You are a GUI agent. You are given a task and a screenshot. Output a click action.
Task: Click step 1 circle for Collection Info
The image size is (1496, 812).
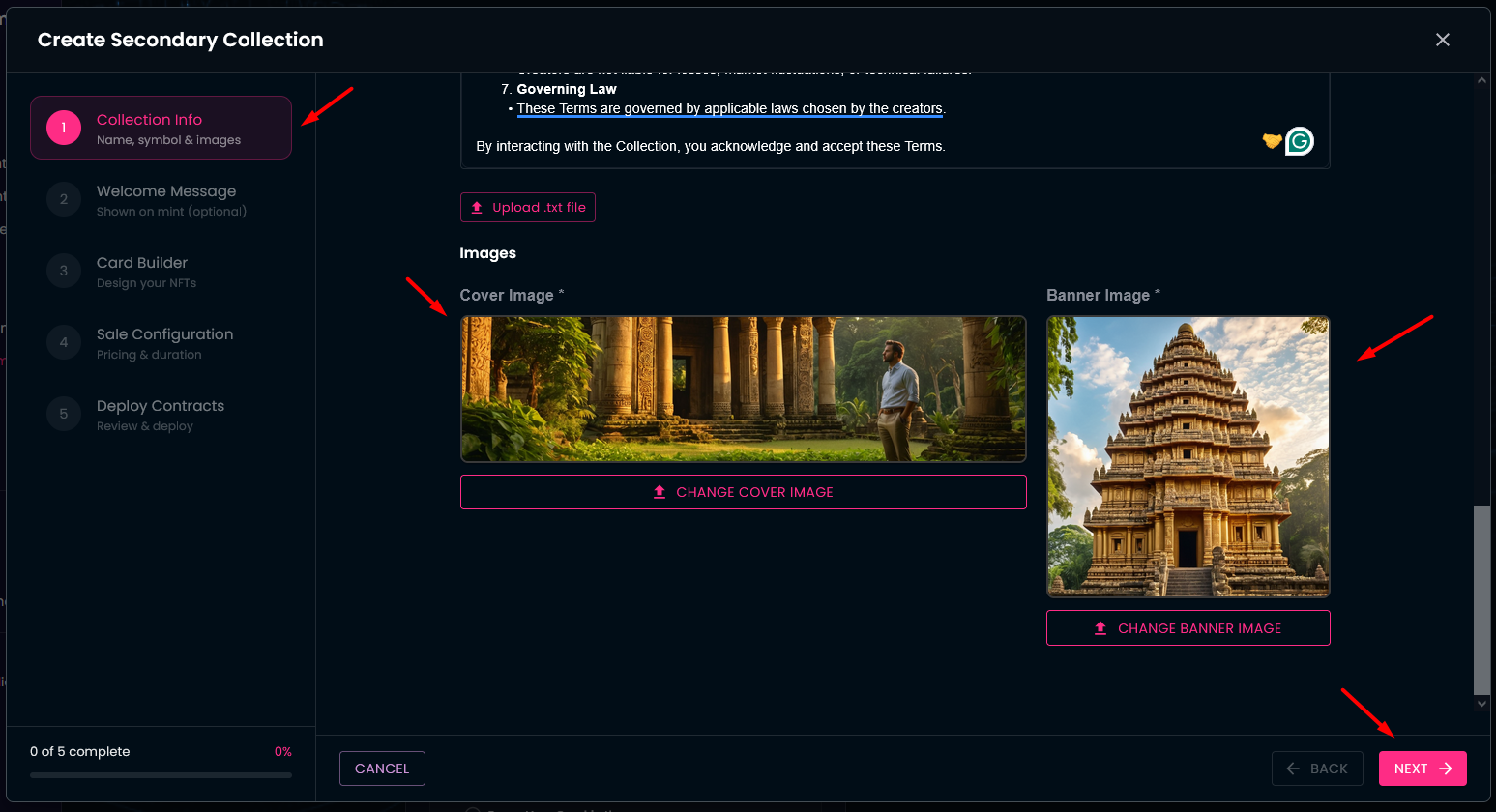point(64,128)
